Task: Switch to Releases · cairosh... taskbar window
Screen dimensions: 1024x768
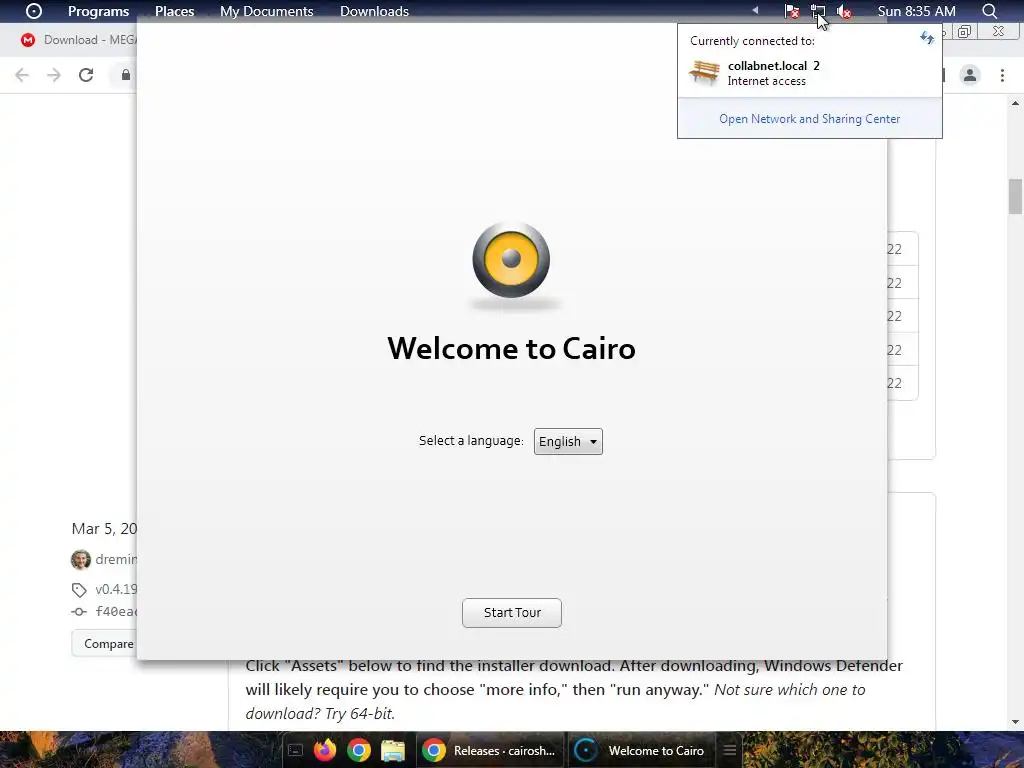Action: pos(491,750)
